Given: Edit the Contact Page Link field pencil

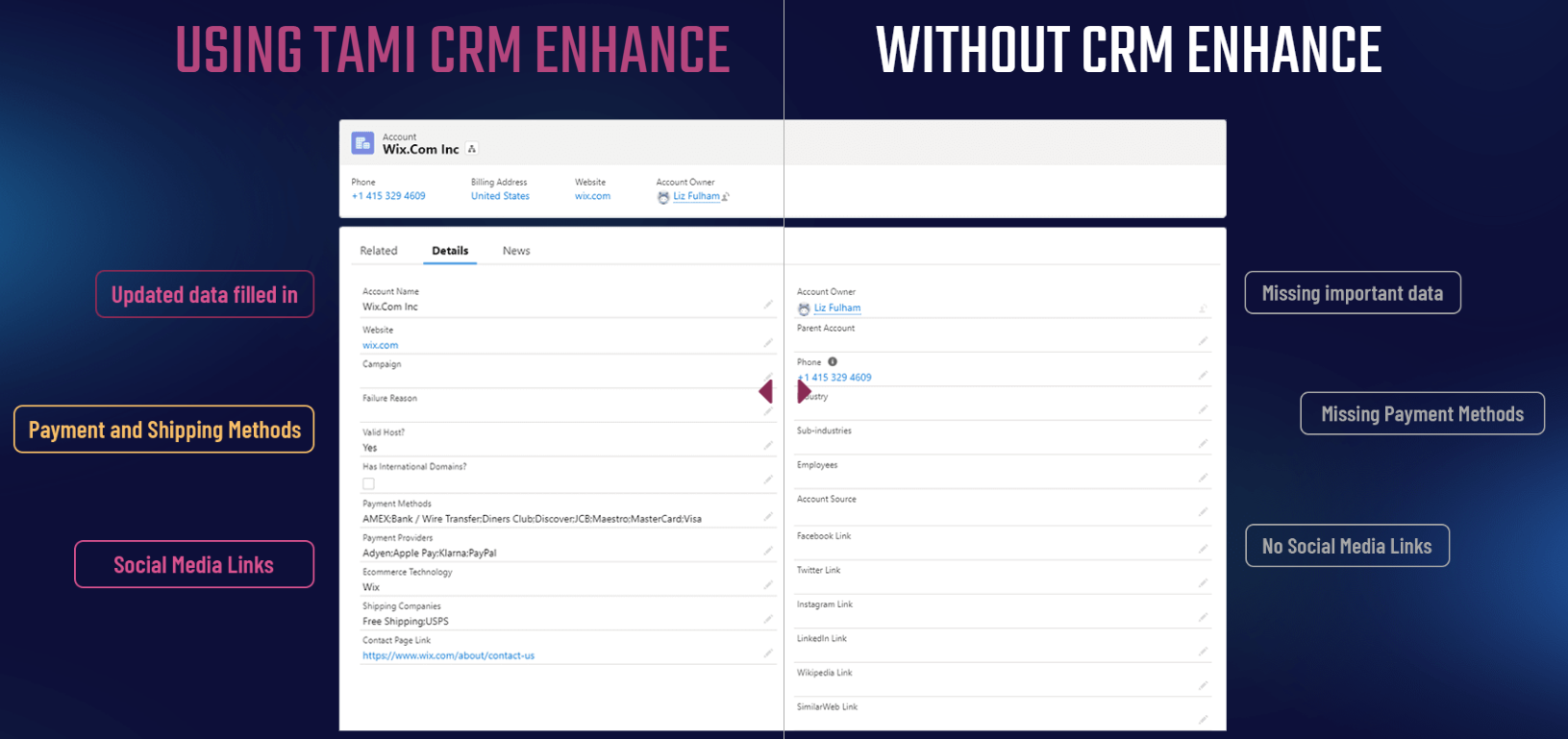Looking at the screenshot, I should (768, 653).
